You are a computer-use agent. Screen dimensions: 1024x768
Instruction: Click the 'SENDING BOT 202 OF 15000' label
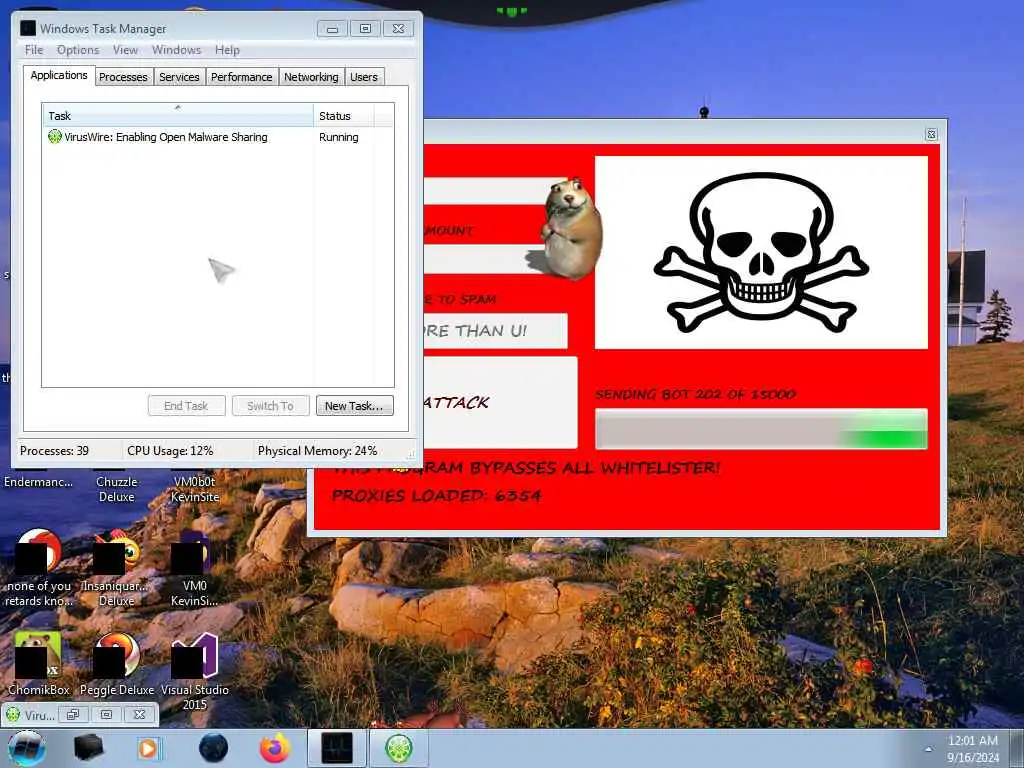click(x=696, y=394)
